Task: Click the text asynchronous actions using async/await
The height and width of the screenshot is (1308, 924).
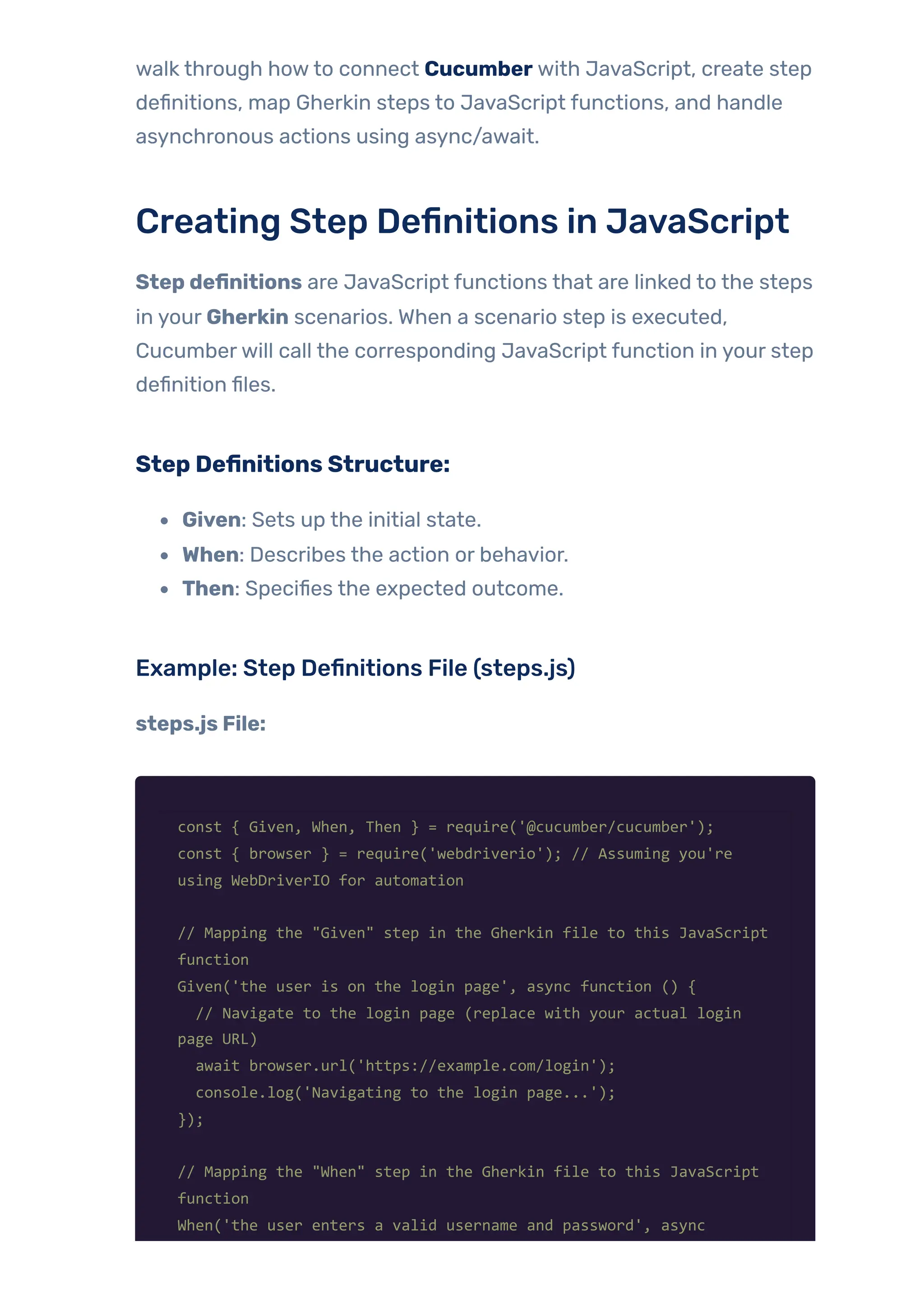Action: 337,137
